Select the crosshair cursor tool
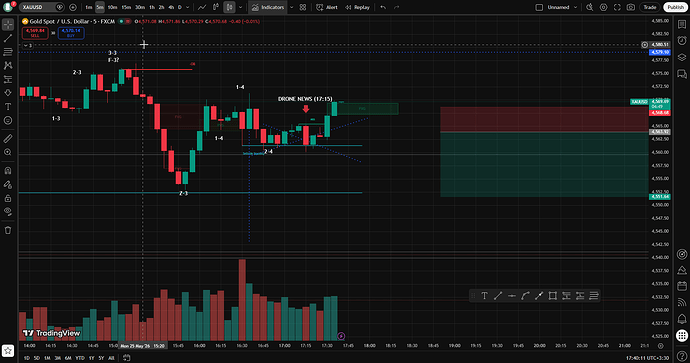Viewport: 690px width, 363px height. [x=8, y=25]
